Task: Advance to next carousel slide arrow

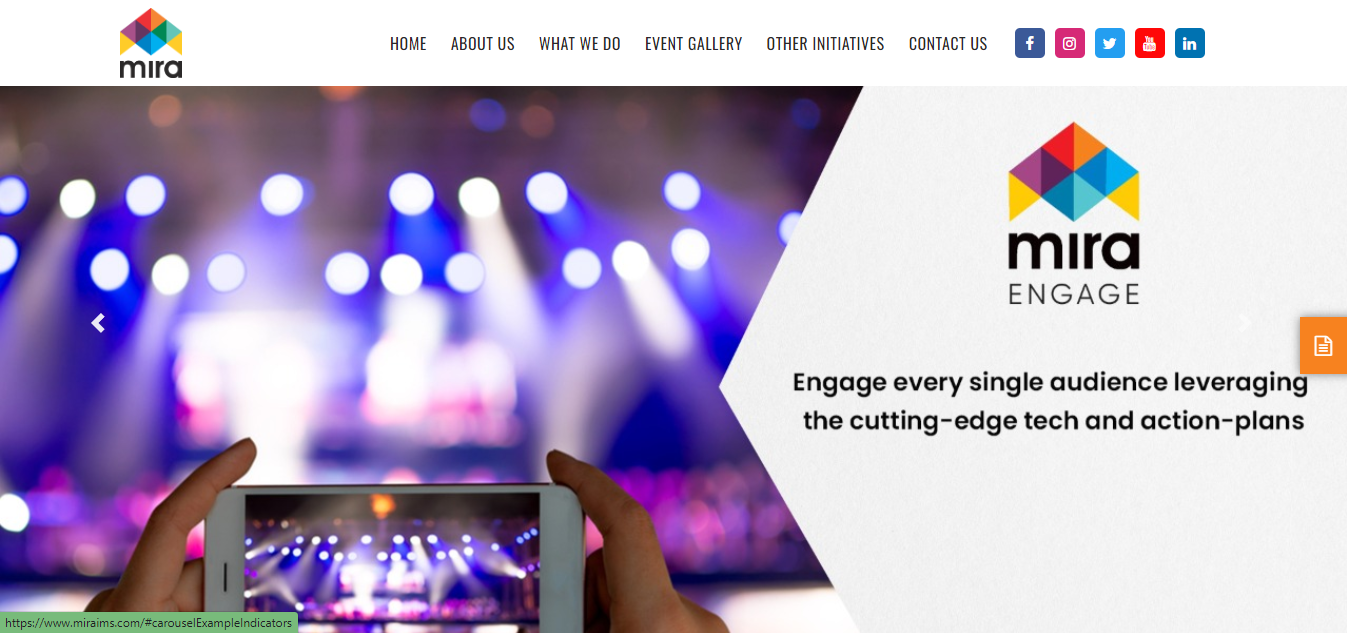Action: point(1245,323)
